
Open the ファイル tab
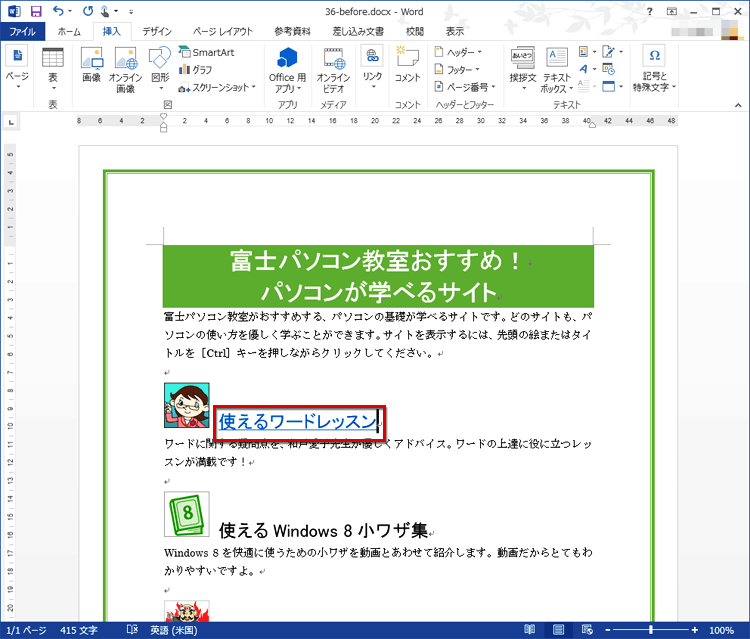[x=22, y=32]
